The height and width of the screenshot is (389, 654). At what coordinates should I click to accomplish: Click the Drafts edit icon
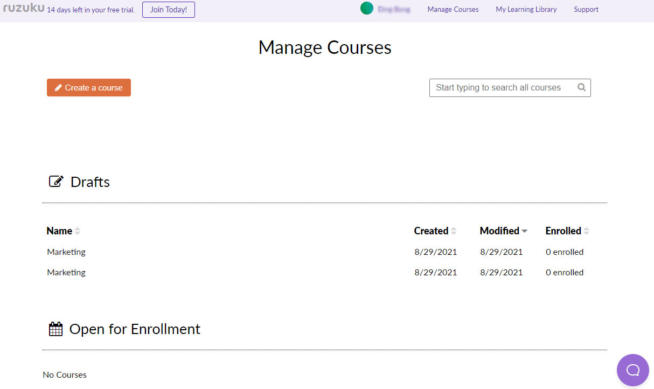(56, 181)
